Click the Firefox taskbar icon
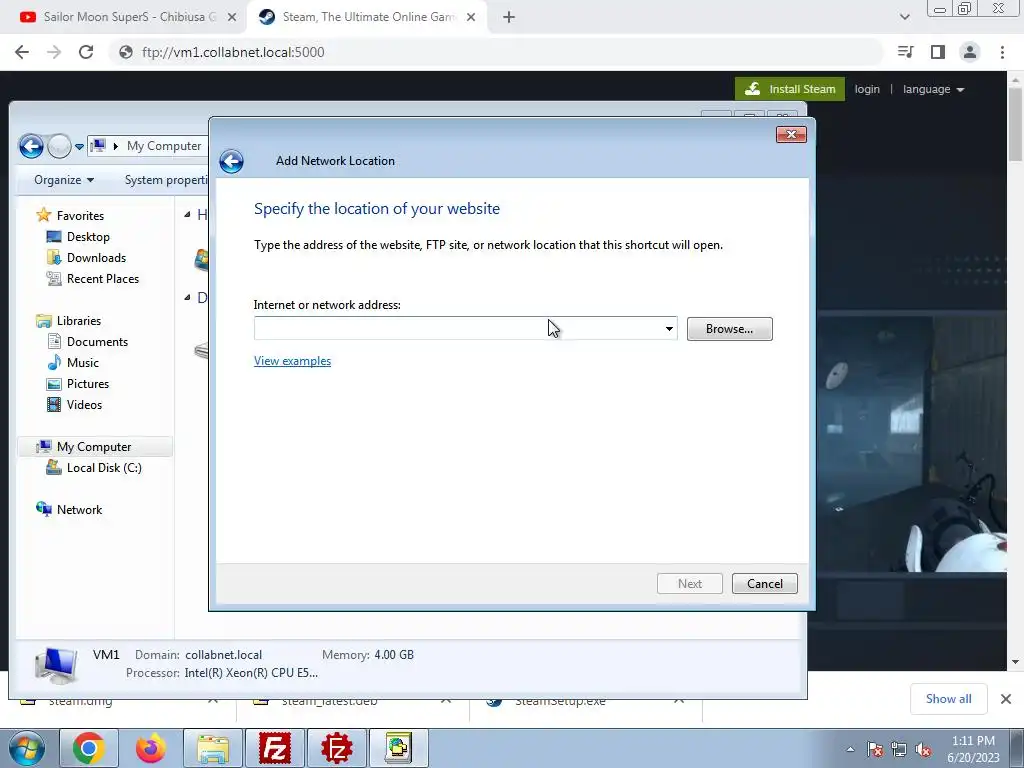 (x=151, y=748)
